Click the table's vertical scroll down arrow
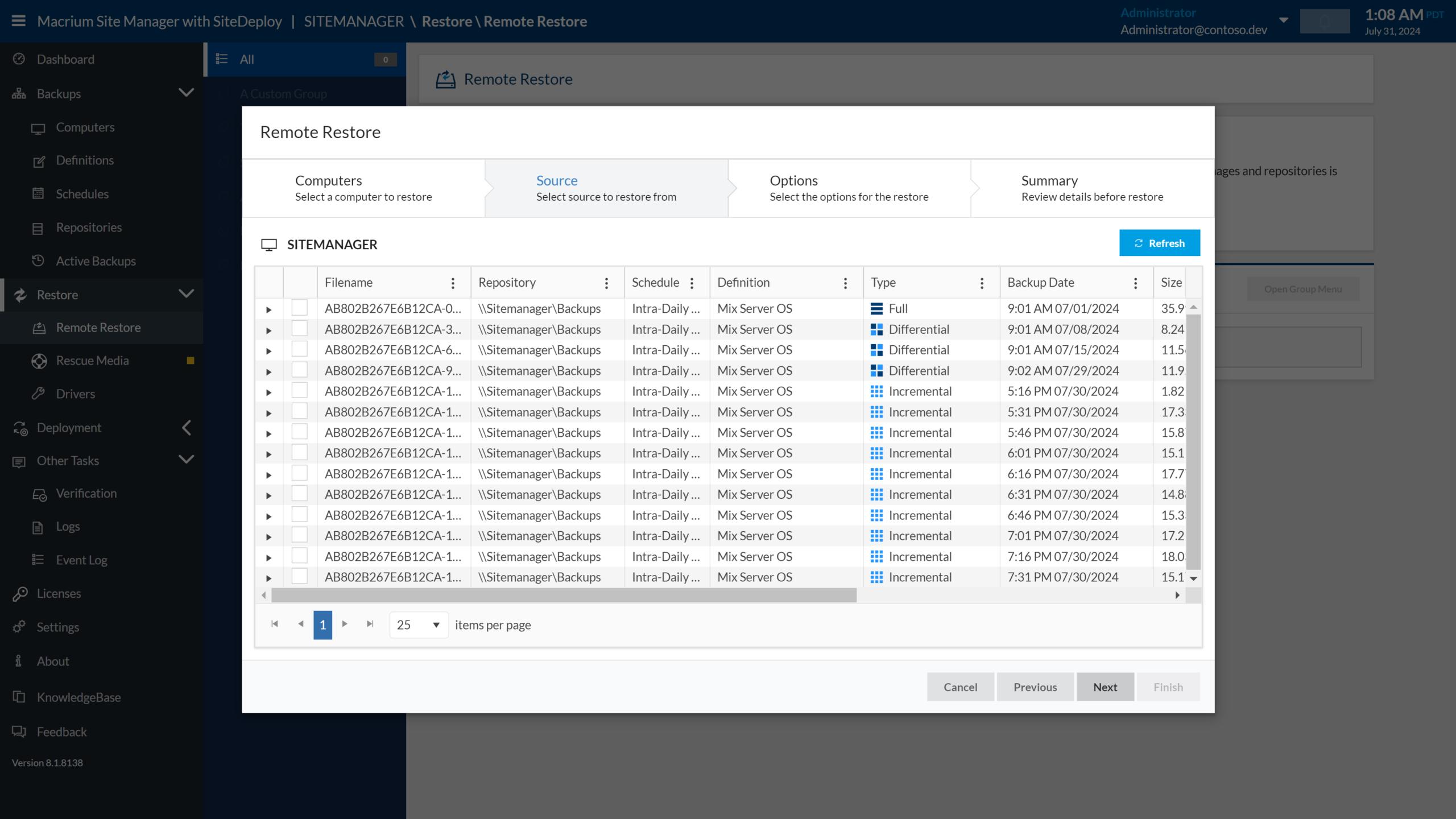The image size is (1456, 819). click(1193, 578)
